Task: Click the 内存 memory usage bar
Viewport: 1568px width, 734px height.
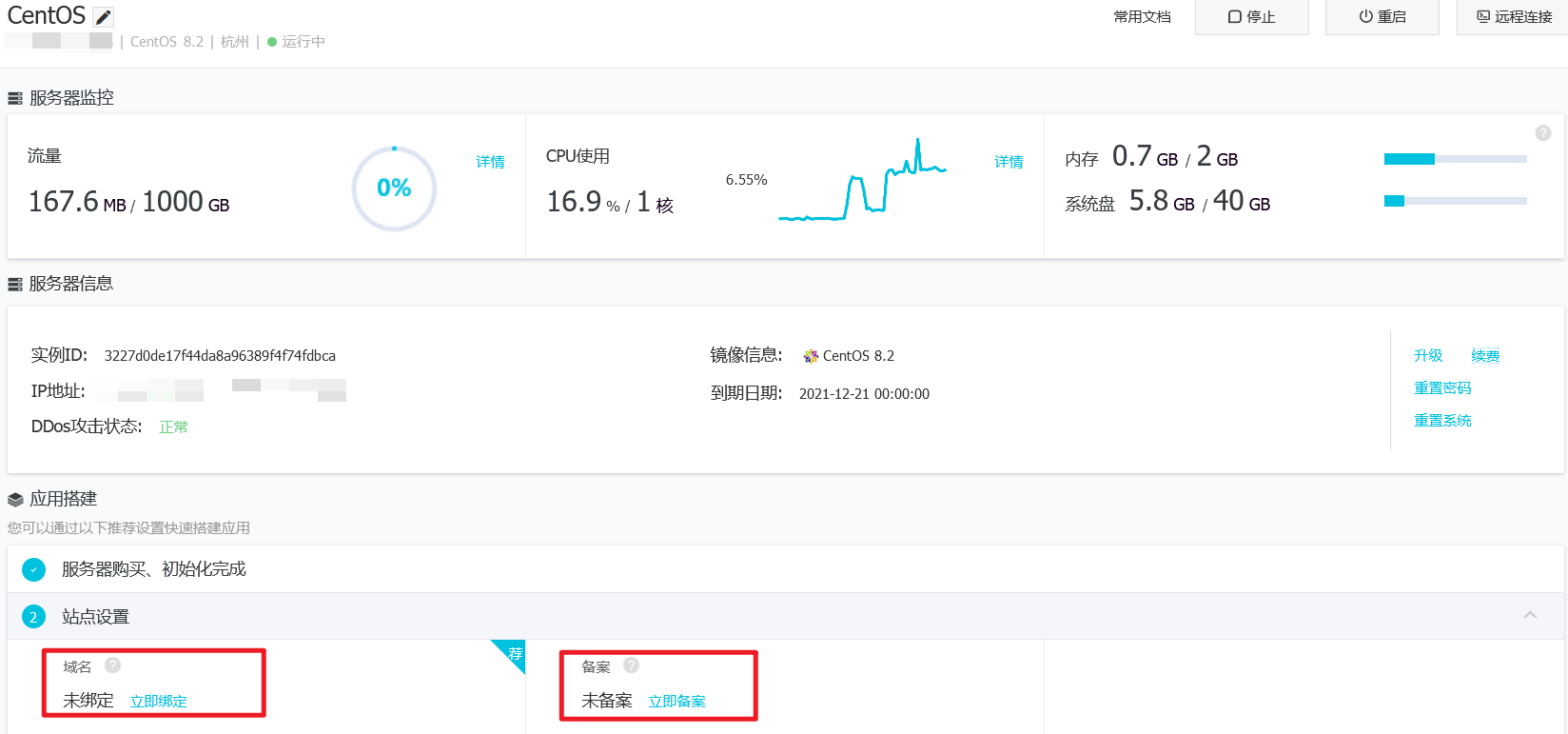Action: point(1456,159)
